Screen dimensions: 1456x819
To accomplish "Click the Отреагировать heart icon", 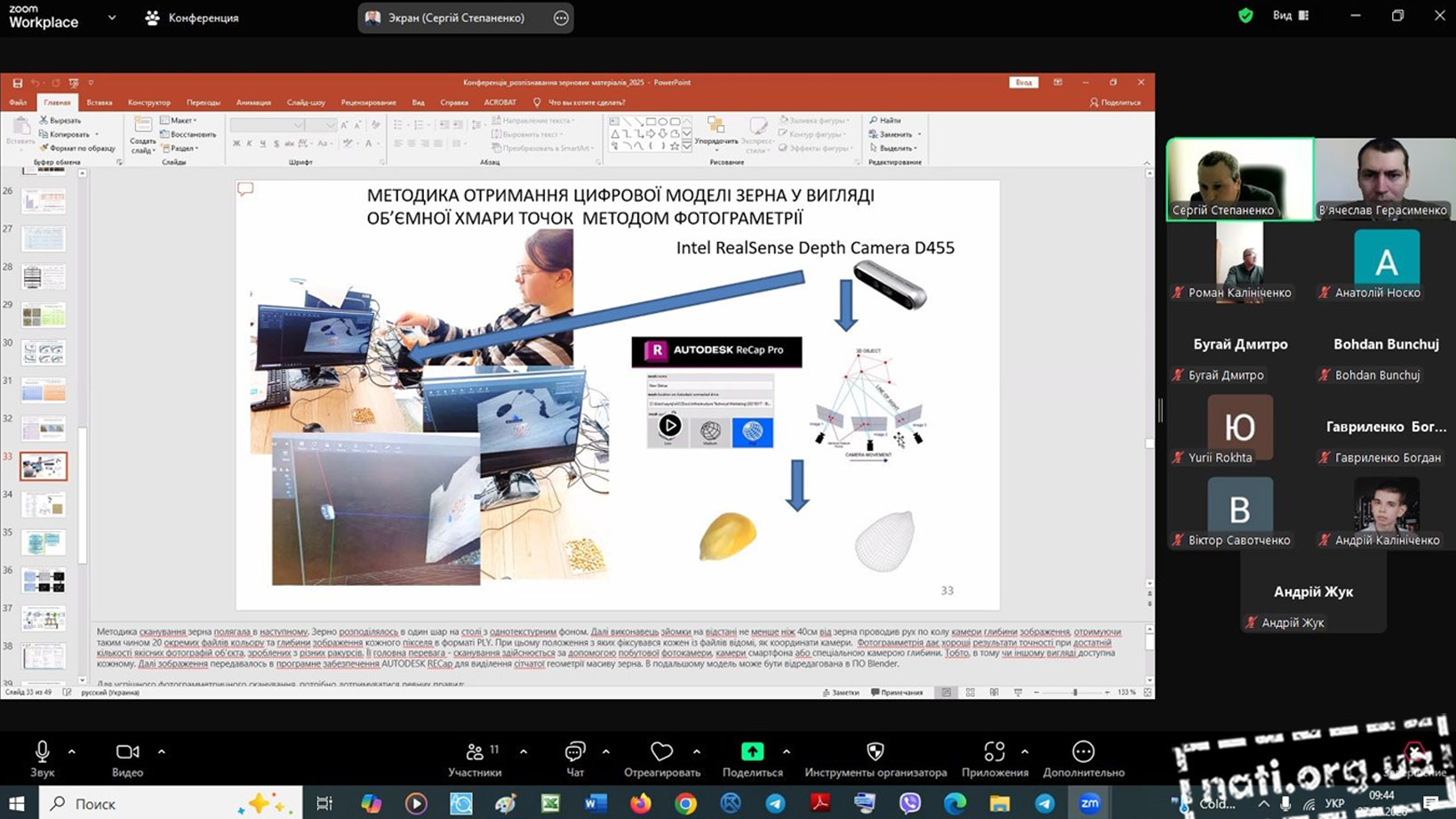I will coord(661,752).
